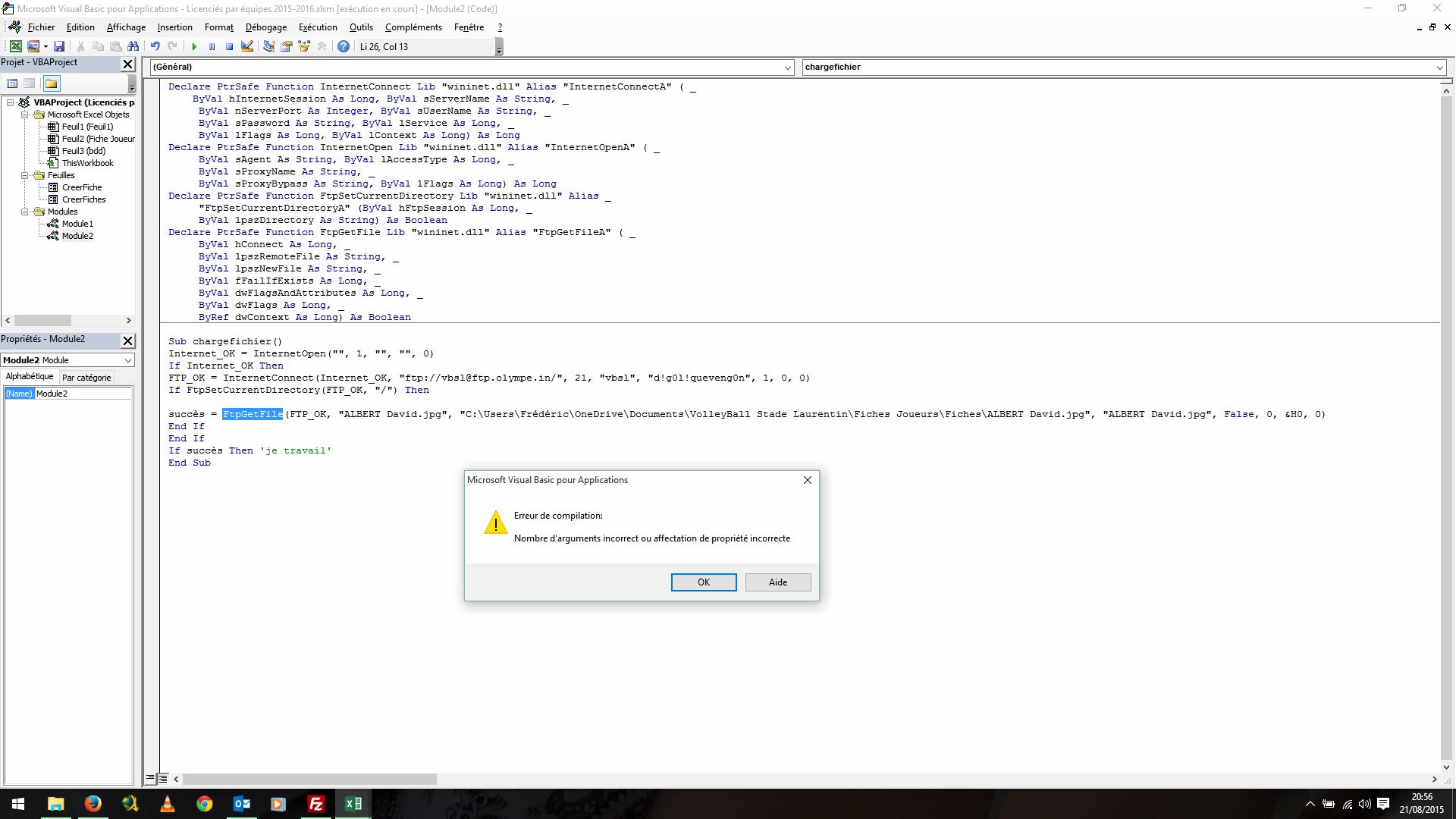Stop execution with the Reset square icon
The width and height of the screenshot is (1456, 819).
[229, 46]
